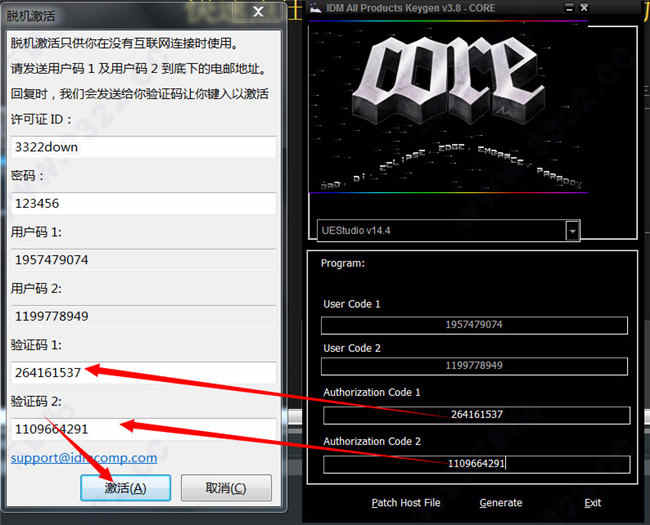Click the license ID field containing 3322down
The image size is (650, 525).
pos(143,147)
